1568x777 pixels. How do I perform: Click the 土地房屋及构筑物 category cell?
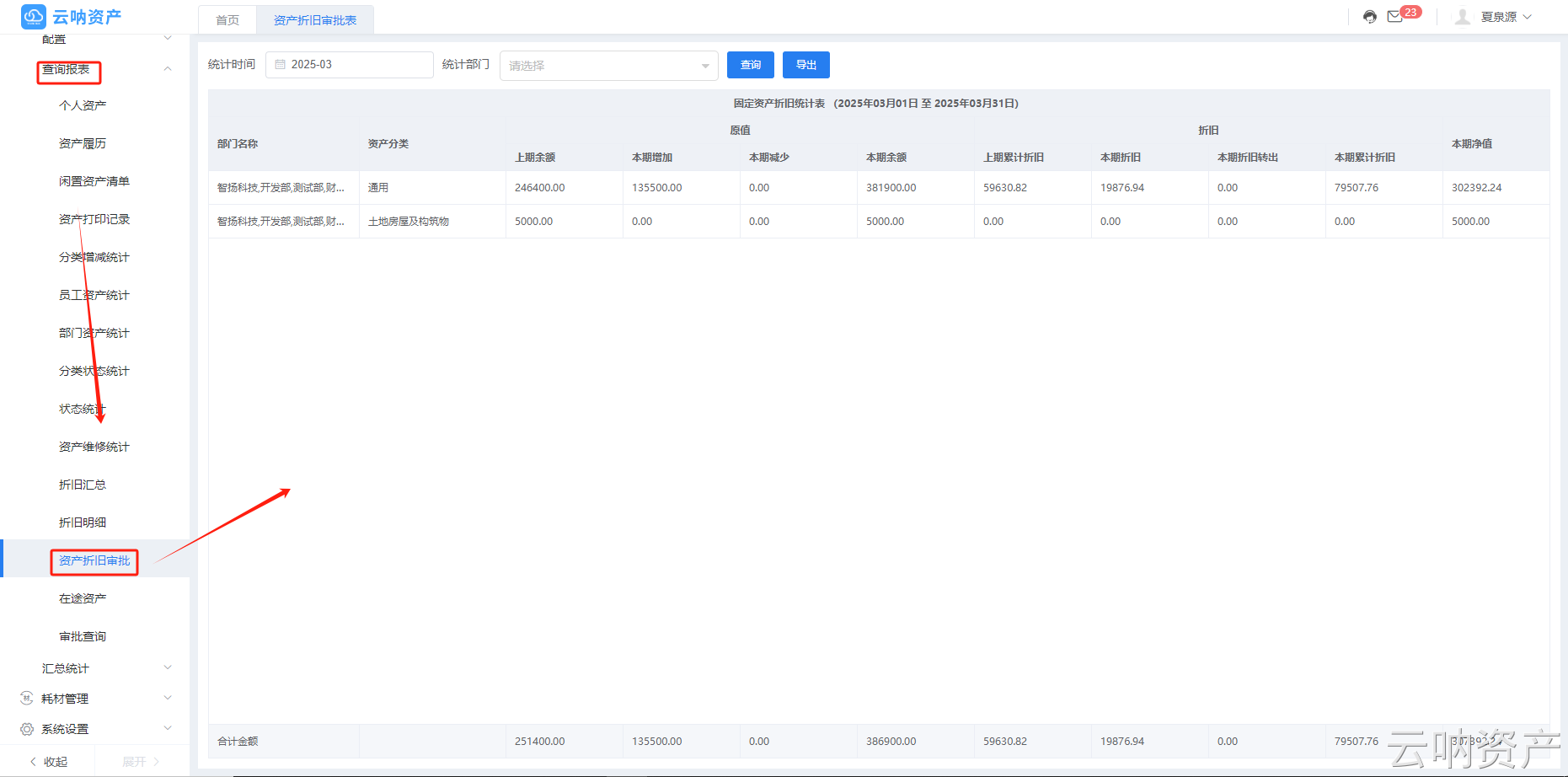point(432,222)
